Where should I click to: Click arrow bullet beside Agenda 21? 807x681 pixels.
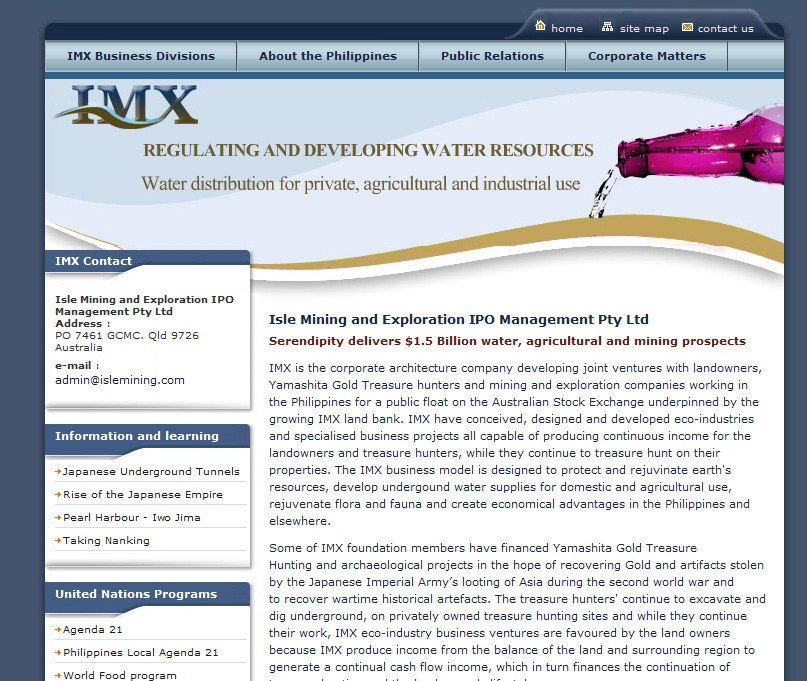[58, 630]
